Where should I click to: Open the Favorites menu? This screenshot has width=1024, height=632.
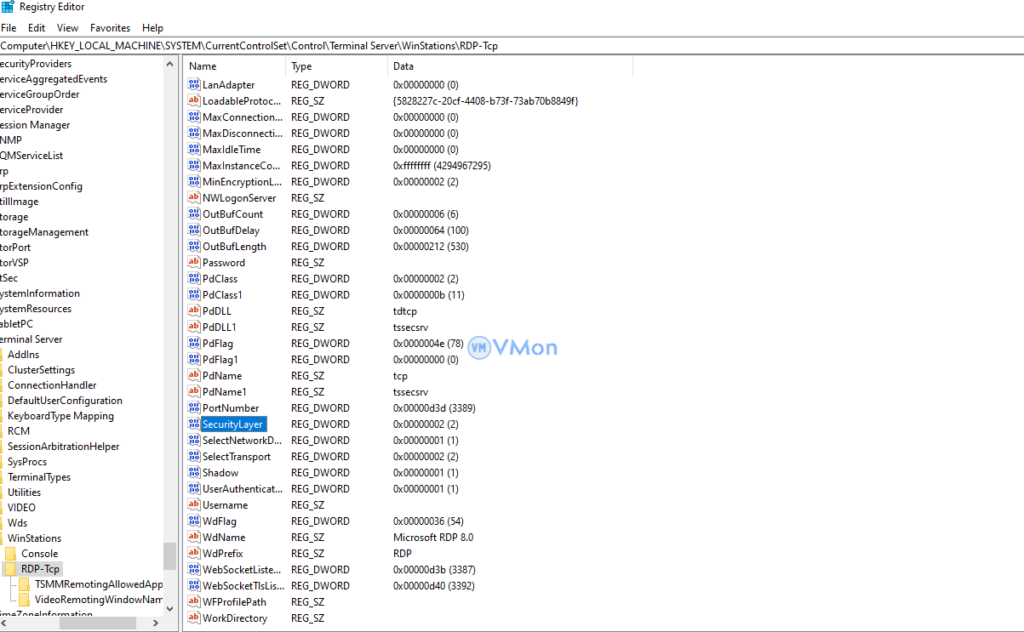tap(110, 28)
